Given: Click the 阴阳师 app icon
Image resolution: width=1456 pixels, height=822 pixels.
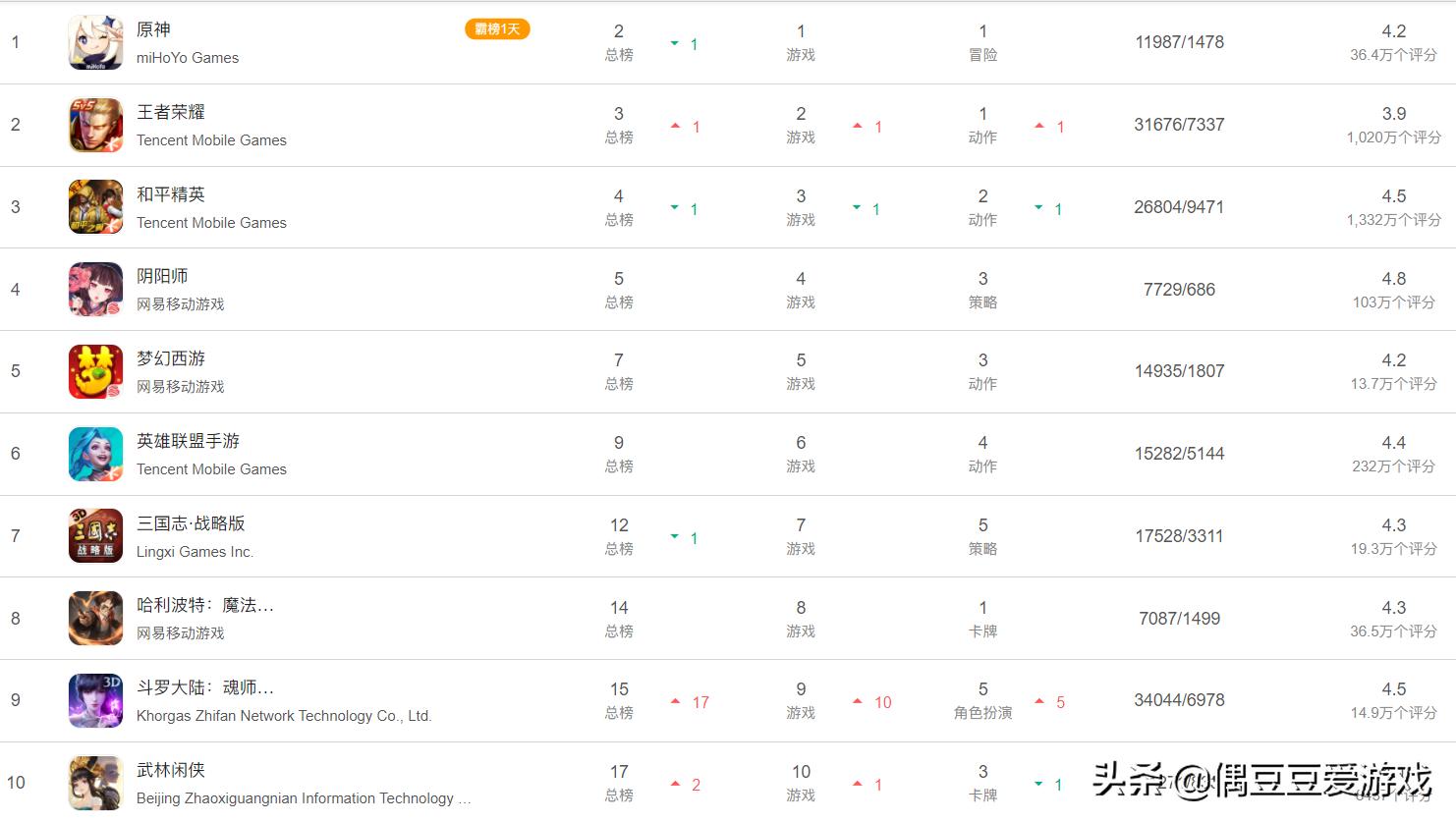Looking at the screenshot, I should click(x=95, y=290).
